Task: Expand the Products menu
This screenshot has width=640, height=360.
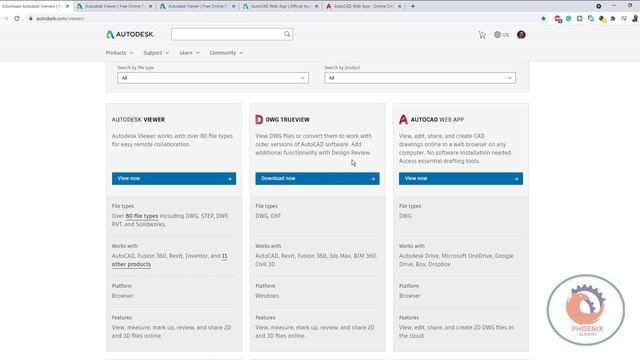Action: click(119, 53)
